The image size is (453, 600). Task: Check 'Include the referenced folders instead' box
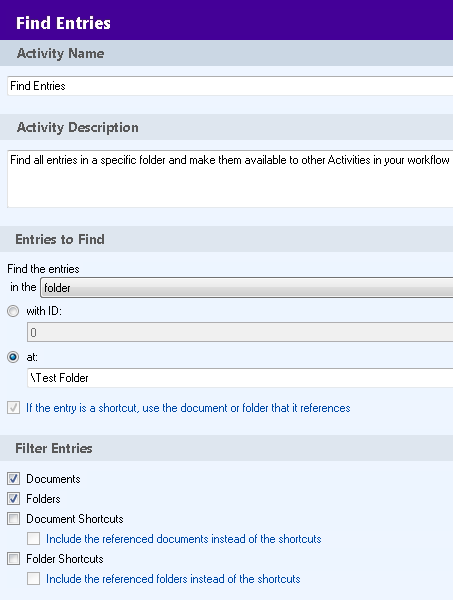(x=33, y=579)
